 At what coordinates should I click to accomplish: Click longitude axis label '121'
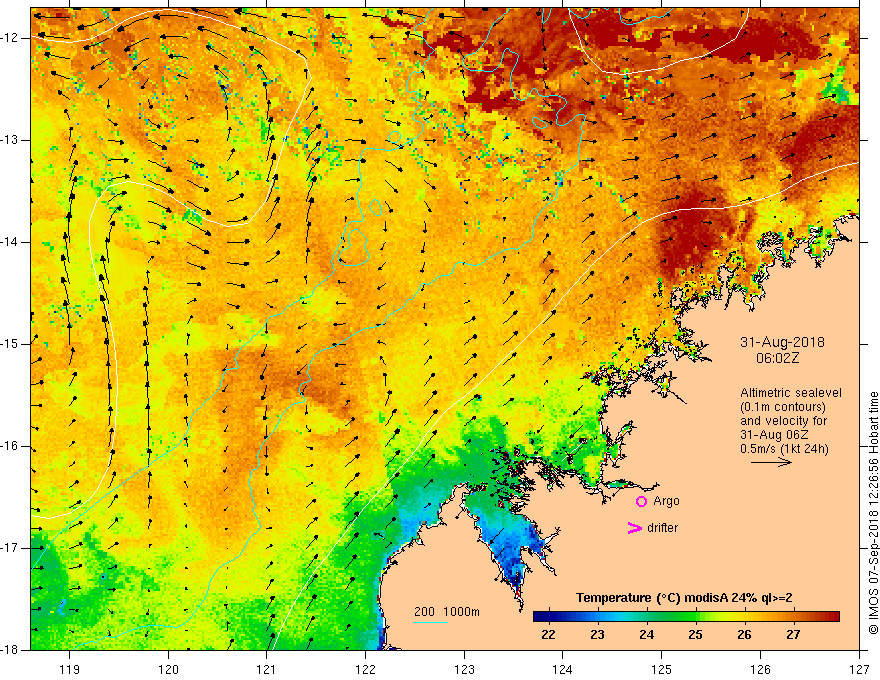coord(267,670)
